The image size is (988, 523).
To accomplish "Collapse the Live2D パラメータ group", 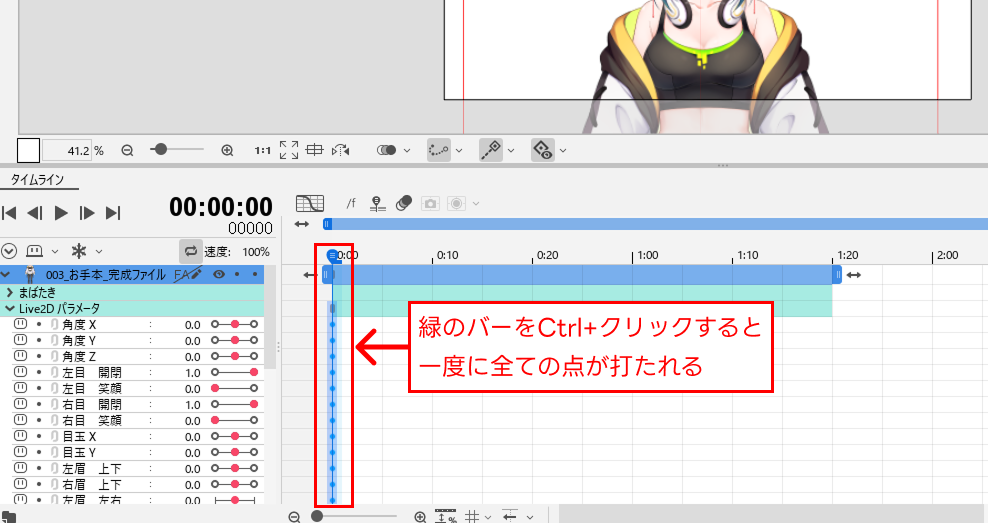I will click(x=9, y=309).
